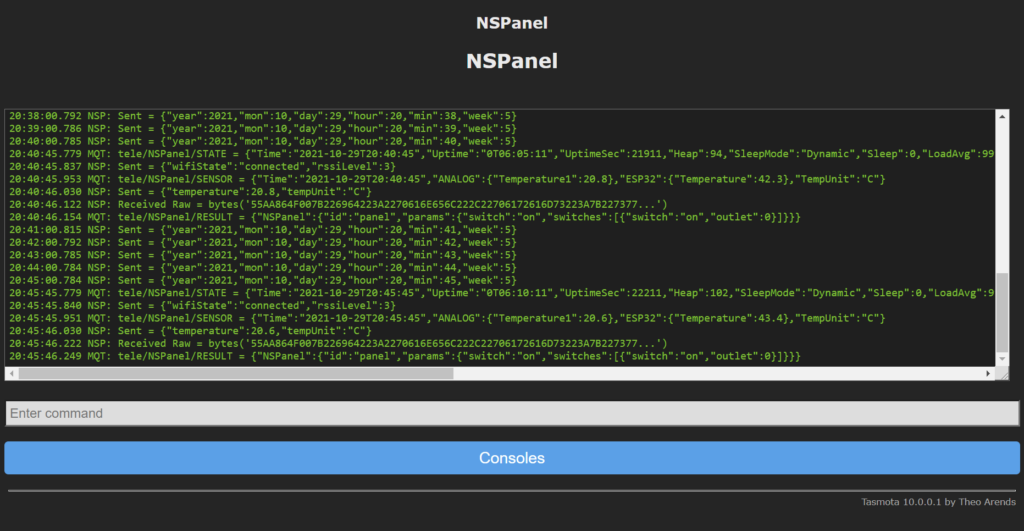Click the 20:45:00.784 NSP Sent log line

point(263,280)
